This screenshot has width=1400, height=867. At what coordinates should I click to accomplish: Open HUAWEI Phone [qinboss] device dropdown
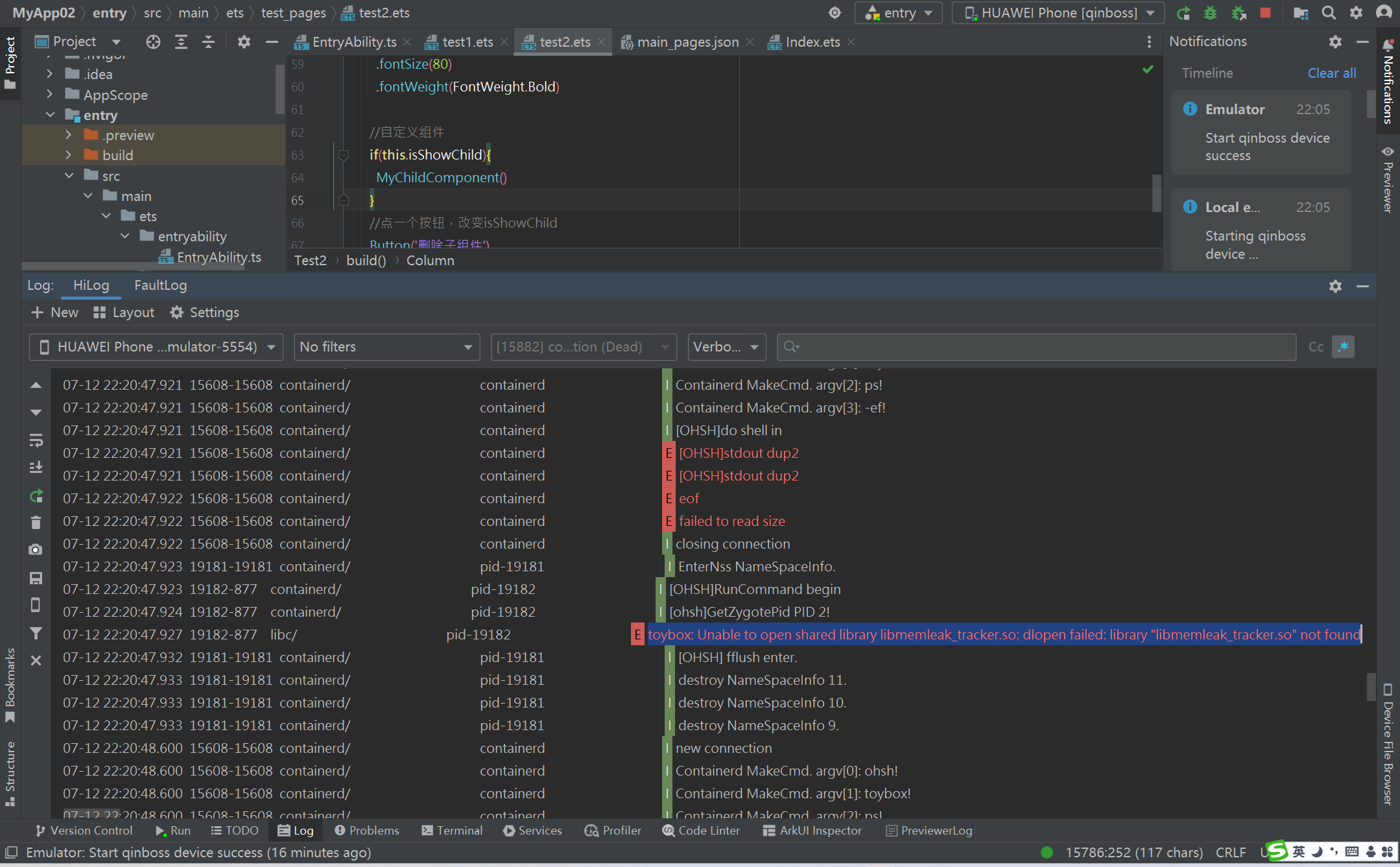1058,13
